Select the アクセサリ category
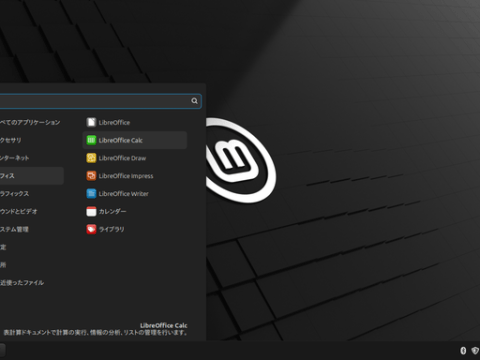The width and height of the screenshot is (480, 360). [11, 140]
